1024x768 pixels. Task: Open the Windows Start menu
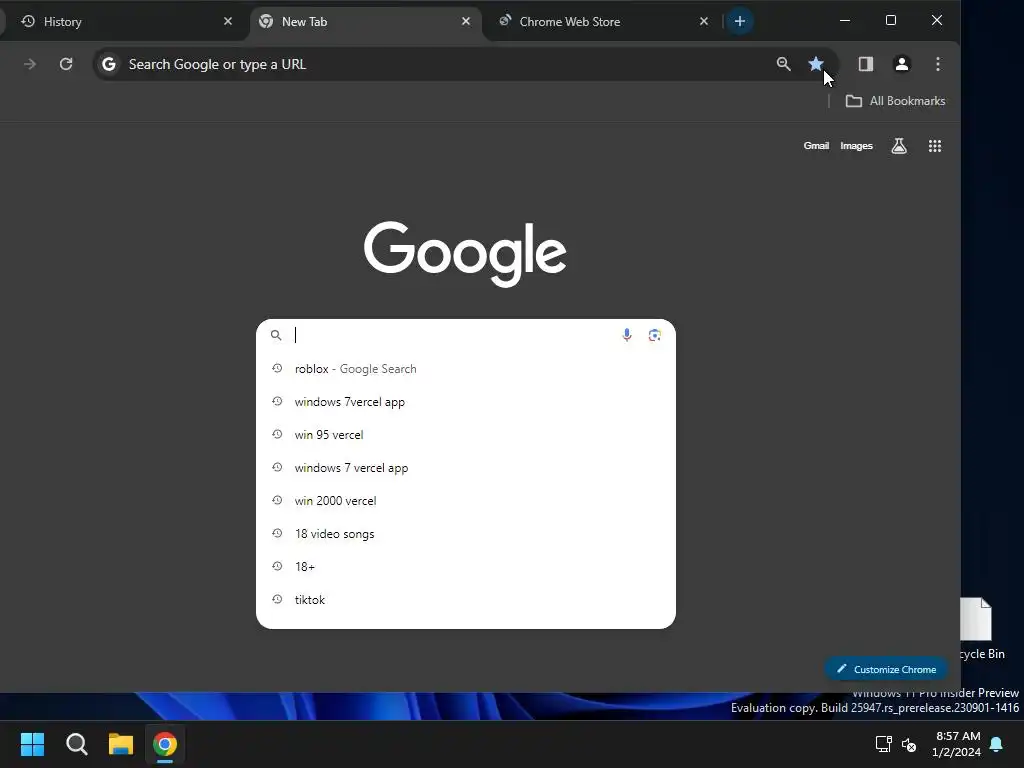pyautogui.click(x=32, y=744)
